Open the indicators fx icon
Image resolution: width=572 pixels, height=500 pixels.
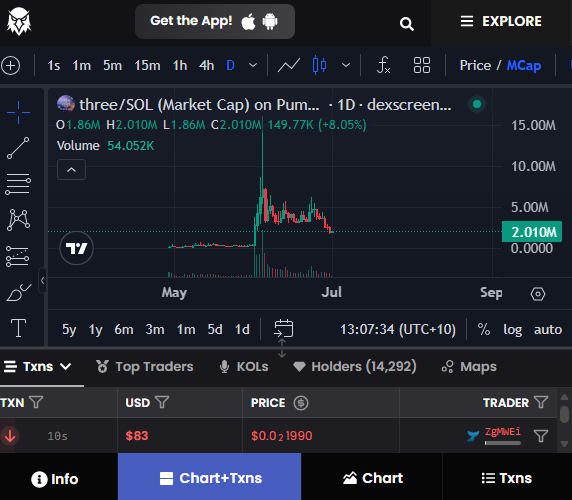(x=383, y=66)
